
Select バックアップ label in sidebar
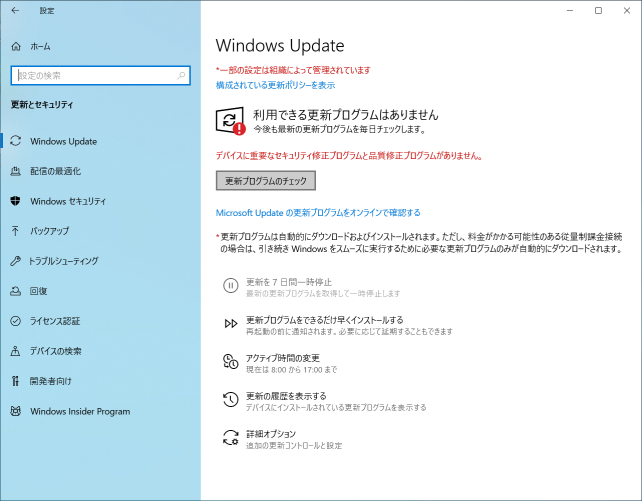pos(50,231)
